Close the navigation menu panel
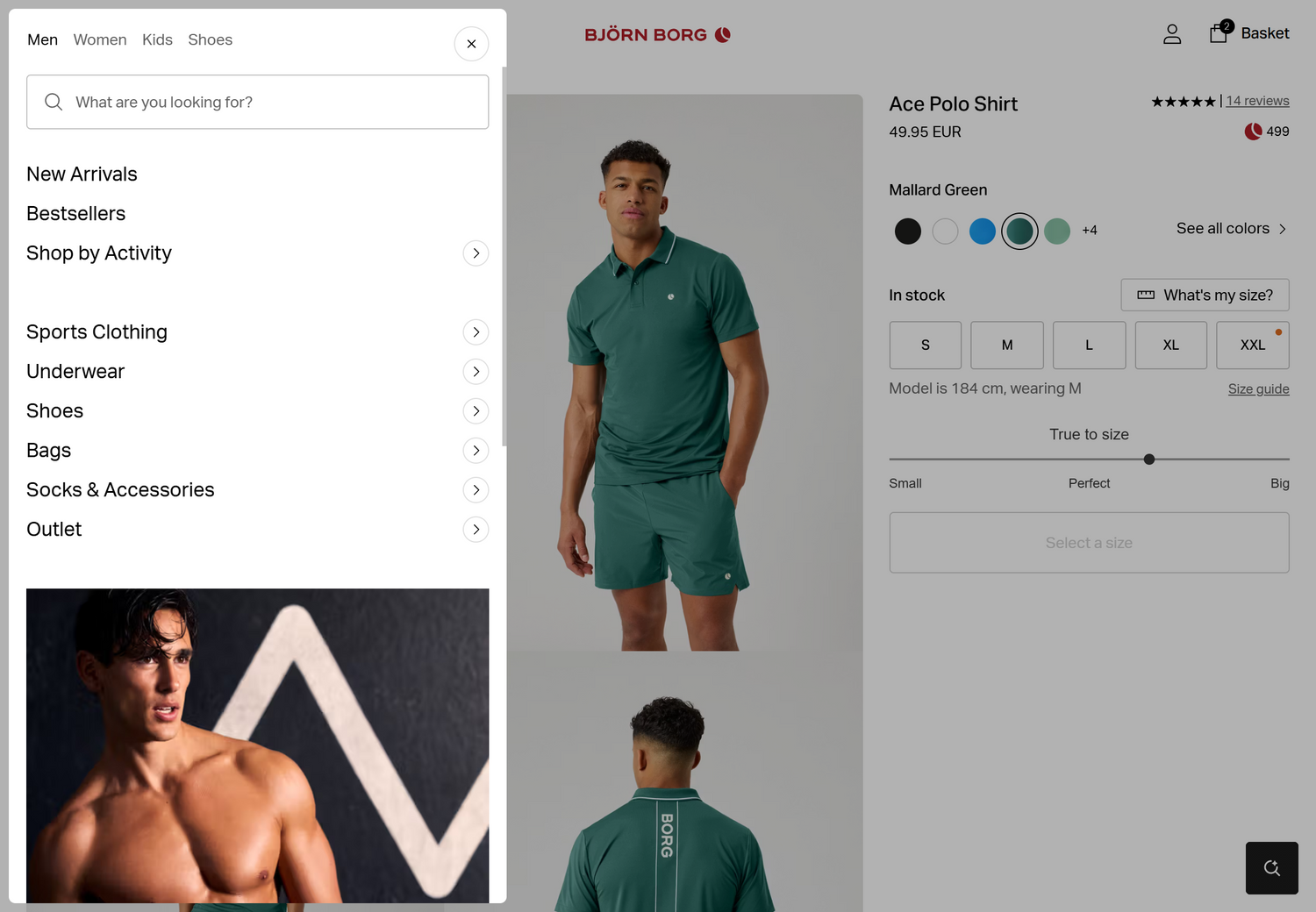Image resolution: width=1316 pixels, height=912 pixels. (x=471, y=44)
